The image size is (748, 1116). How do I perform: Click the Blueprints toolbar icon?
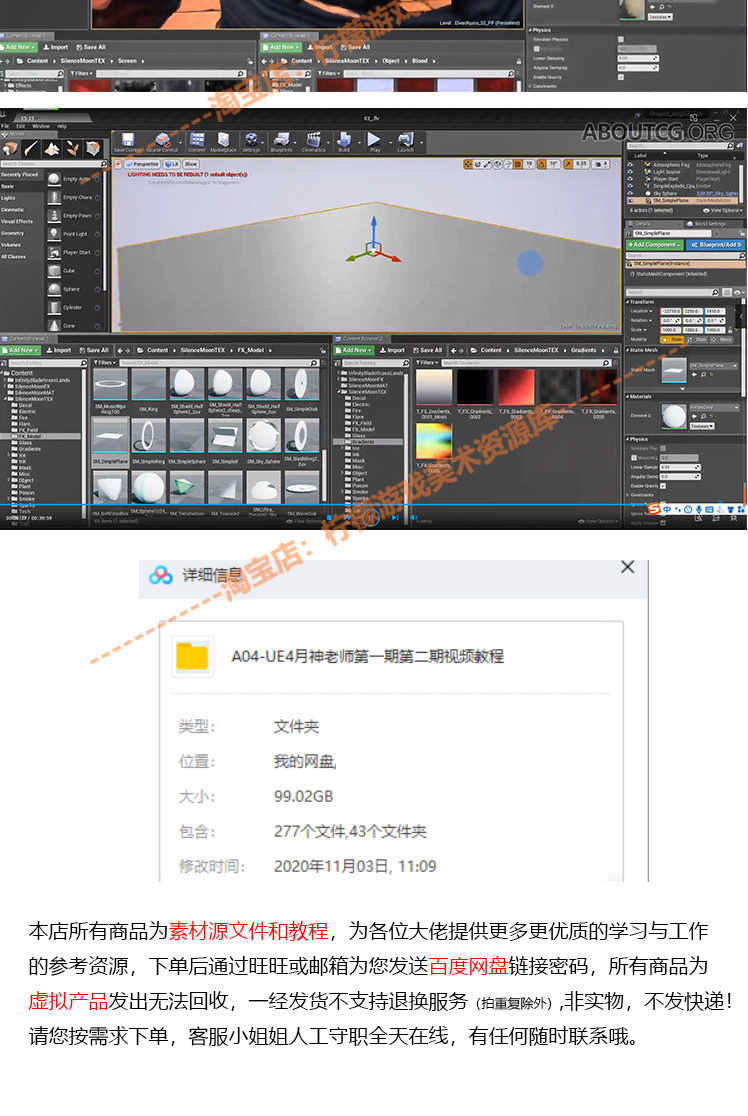[x=282, y=142]
